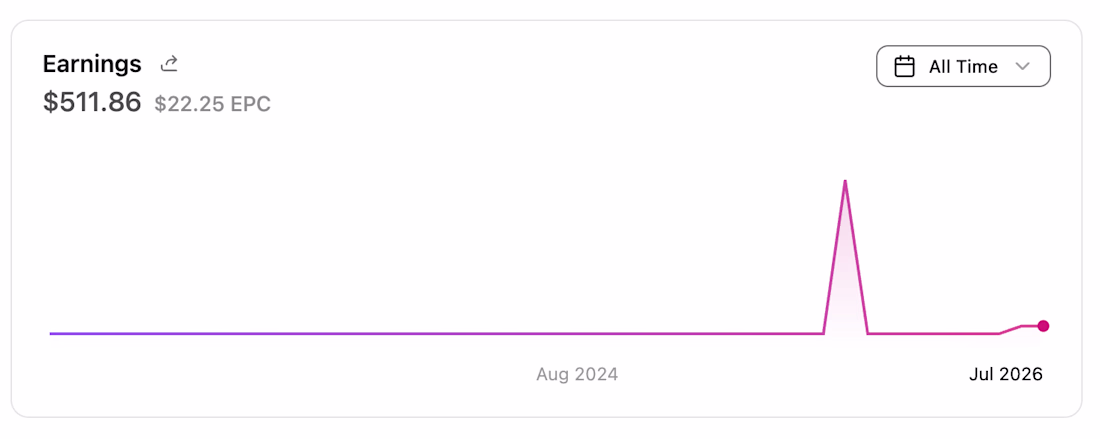Click the $22.25 EPC value
The width and height of the screenshot is (1100, 439).
tap(213, 104)
